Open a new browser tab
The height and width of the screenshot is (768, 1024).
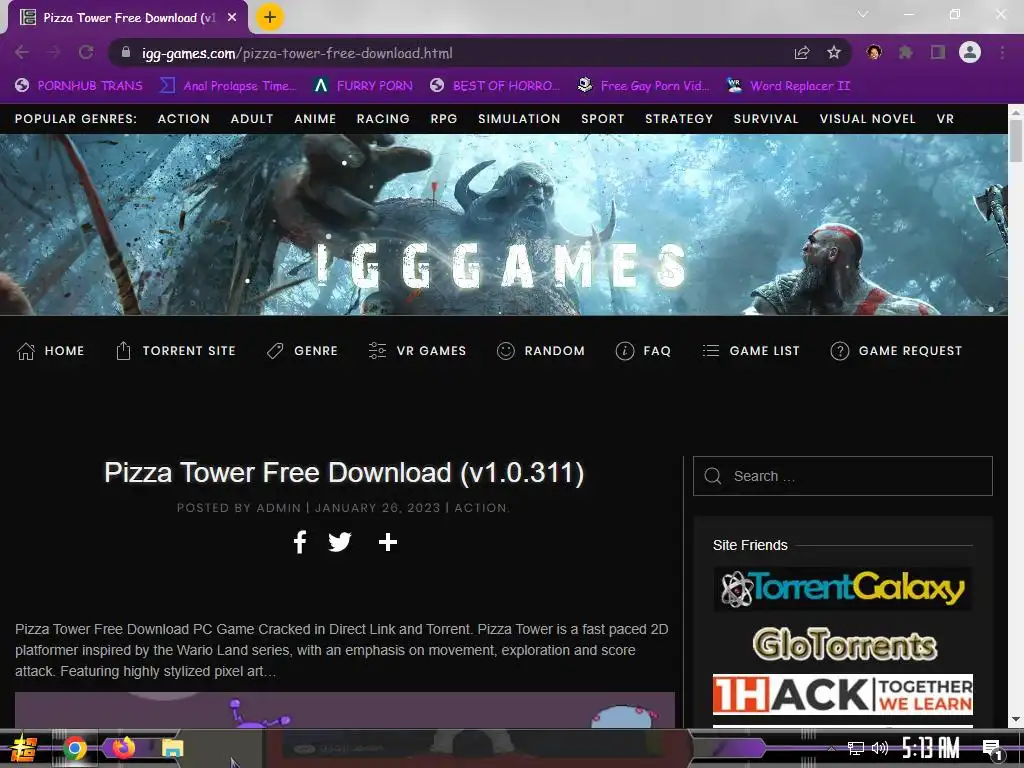(x=270, y=17)
